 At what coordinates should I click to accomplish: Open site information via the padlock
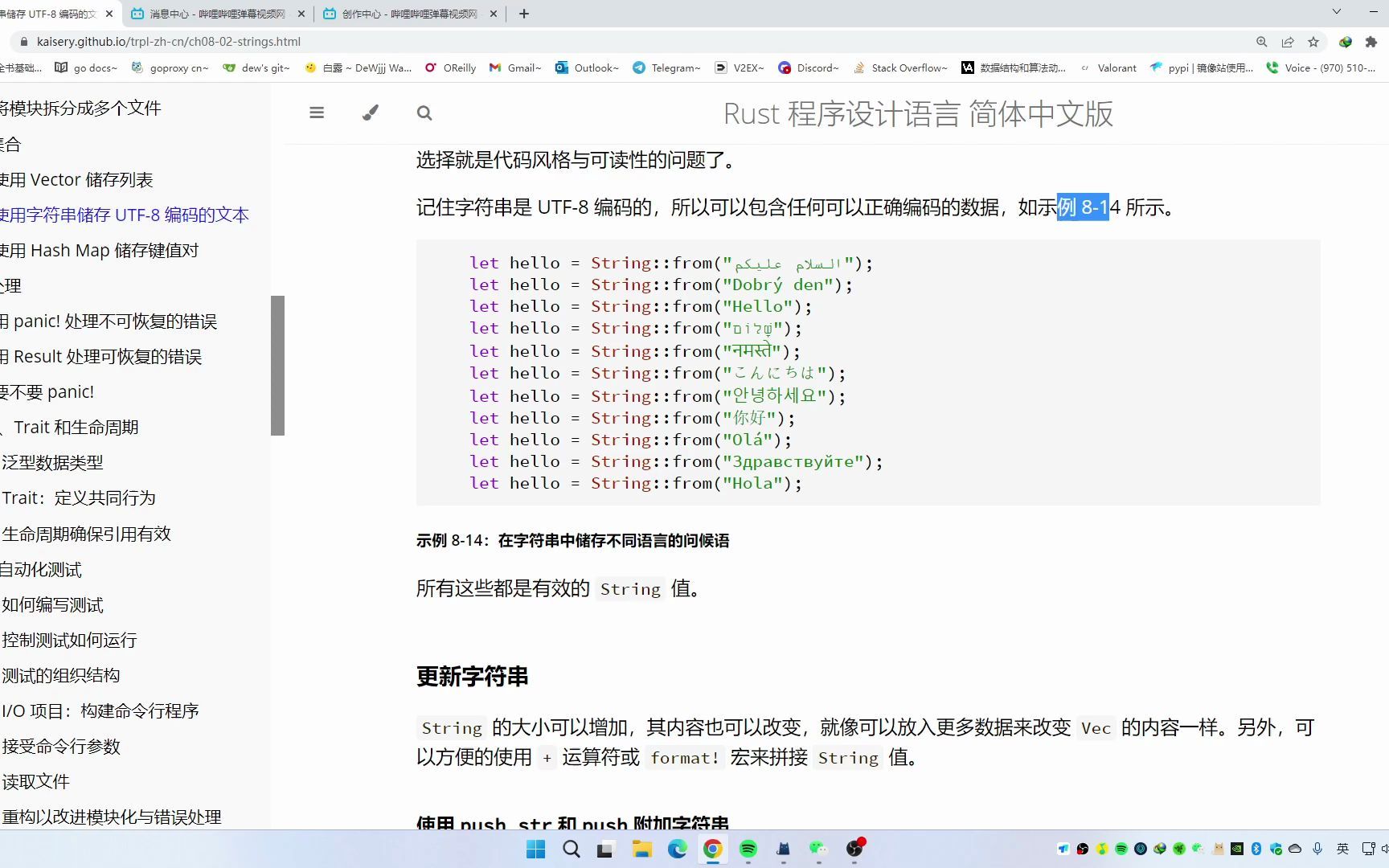coord(24,41)
